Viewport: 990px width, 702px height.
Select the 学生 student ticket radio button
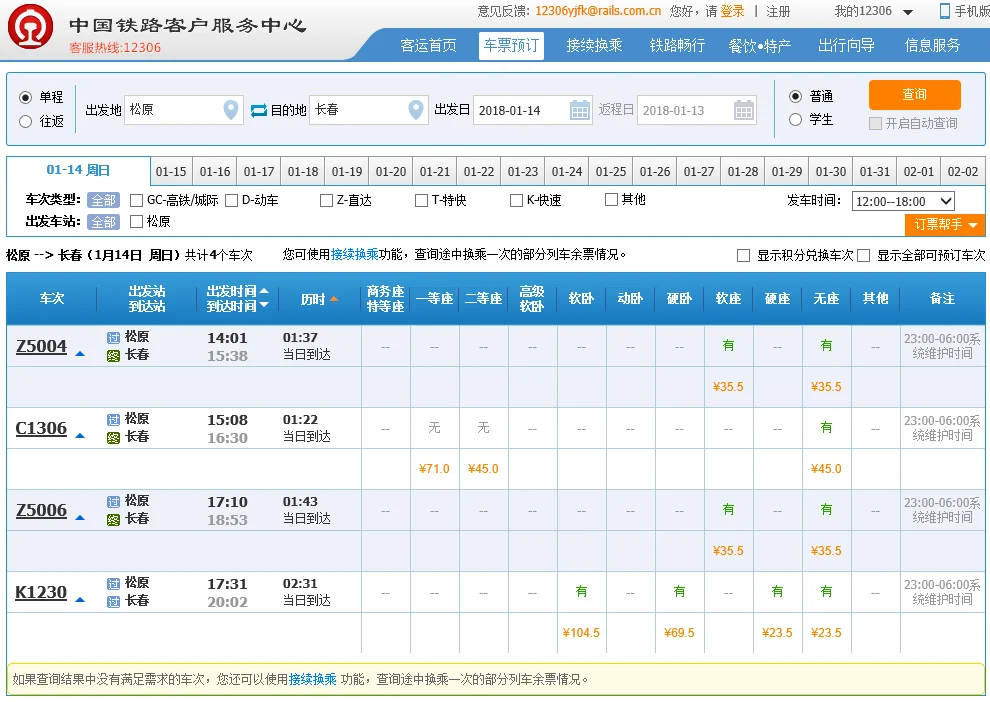(796, 120)
